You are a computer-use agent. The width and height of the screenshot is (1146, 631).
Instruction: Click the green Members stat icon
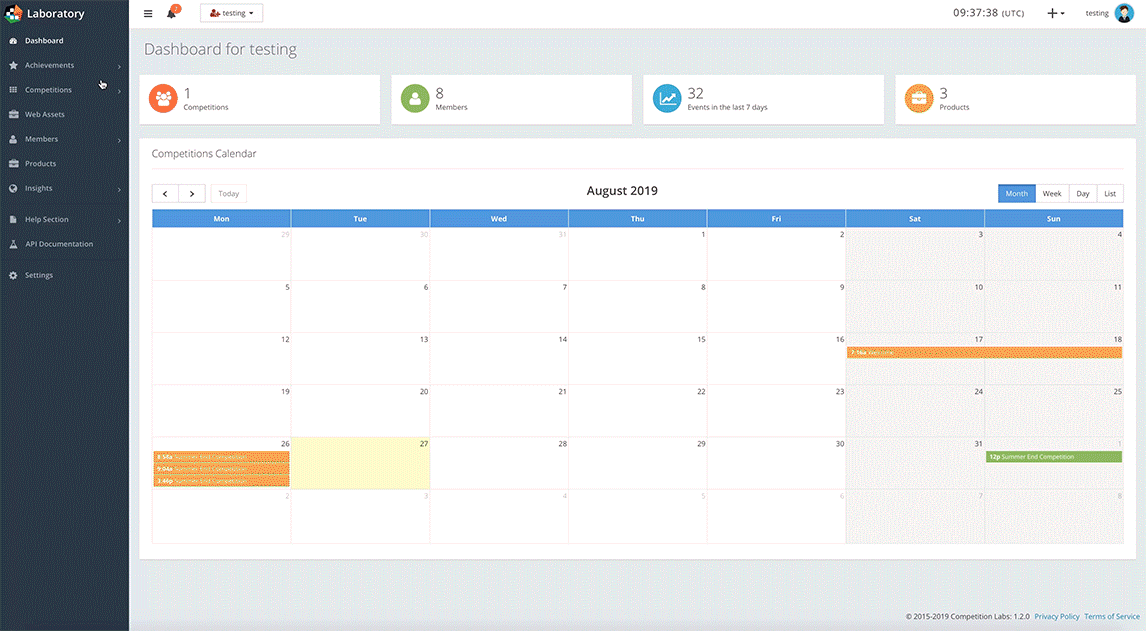tap(415, 98)
